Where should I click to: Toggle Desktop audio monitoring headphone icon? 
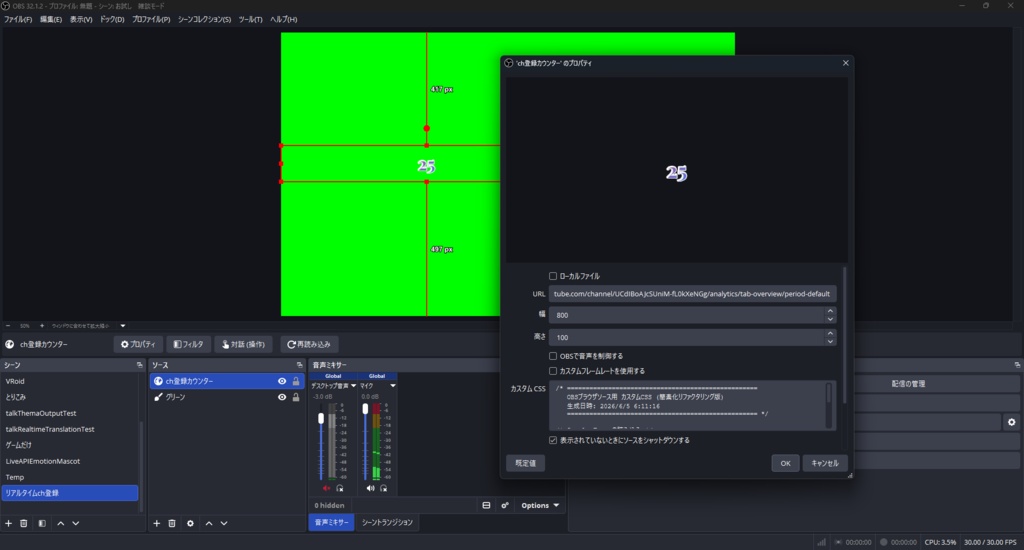click(340, 489)
